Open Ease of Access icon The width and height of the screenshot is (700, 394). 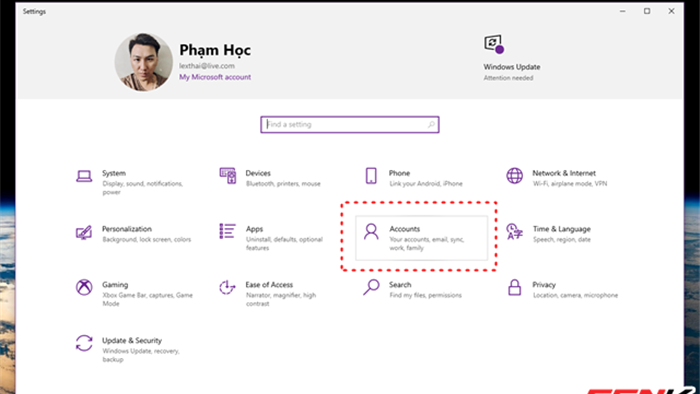(227, 287)
